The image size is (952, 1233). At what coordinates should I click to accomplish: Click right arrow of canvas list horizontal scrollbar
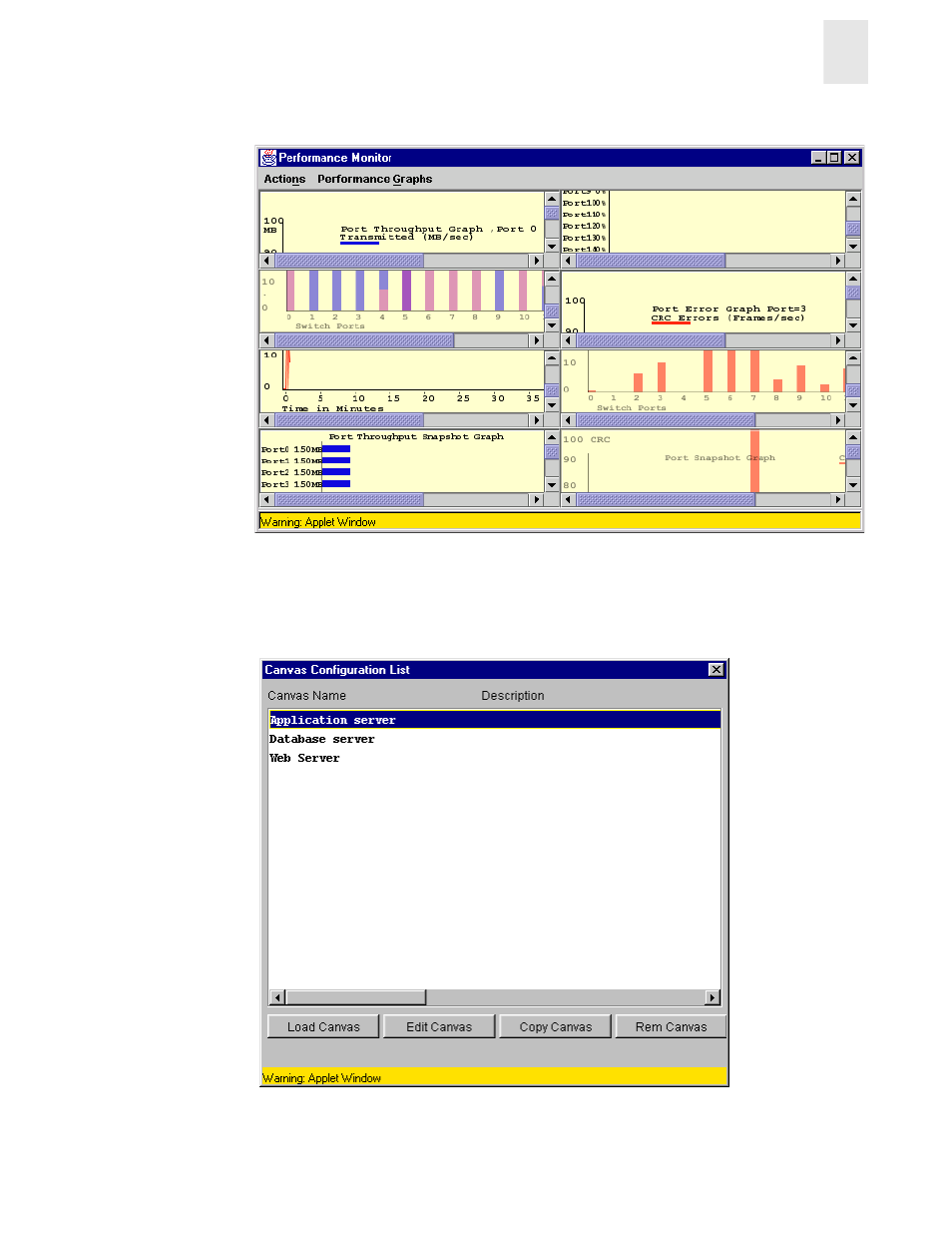click(x=713, y=997)
